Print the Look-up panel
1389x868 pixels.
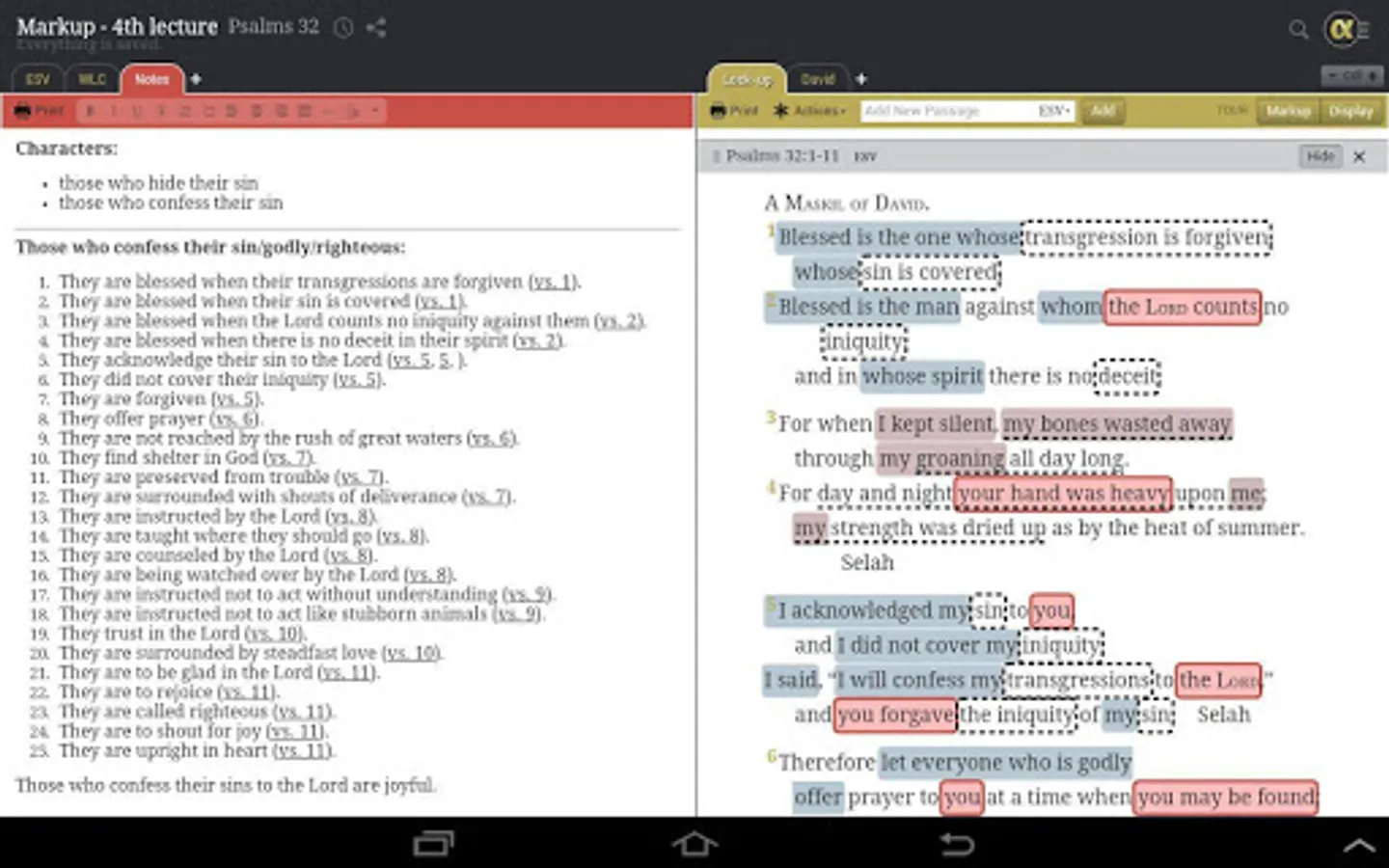pyautogui.click(x=734, y=111)
